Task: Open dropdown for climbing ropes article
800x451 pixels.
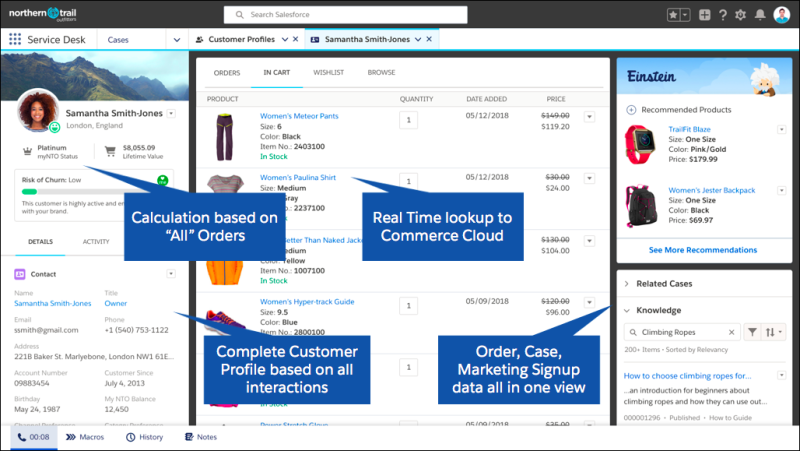Action: point(781,375)
